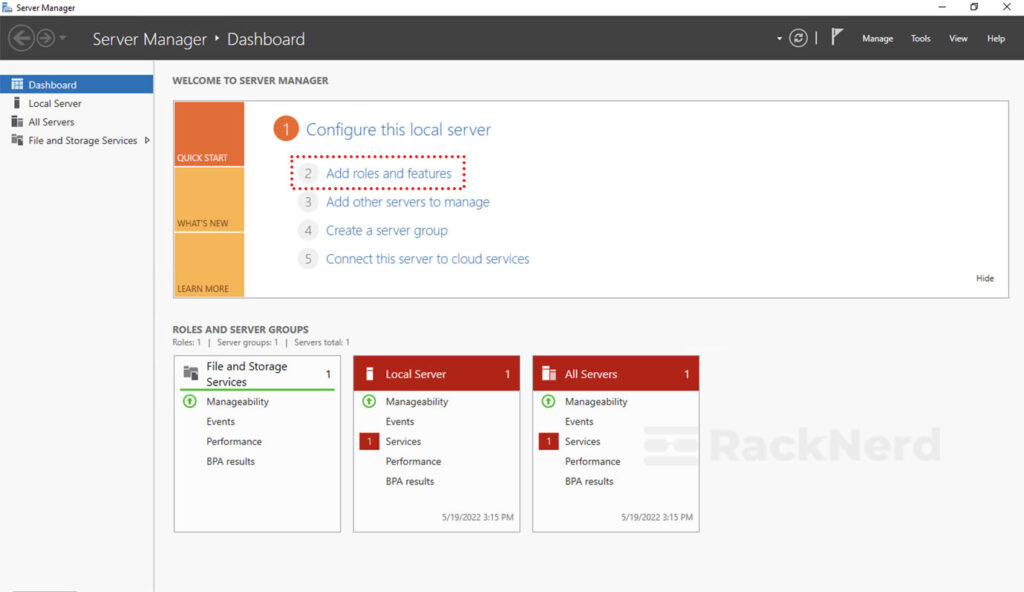Click the All Servers icon in the sidebar
The image size is (1024, 592).
16,121
